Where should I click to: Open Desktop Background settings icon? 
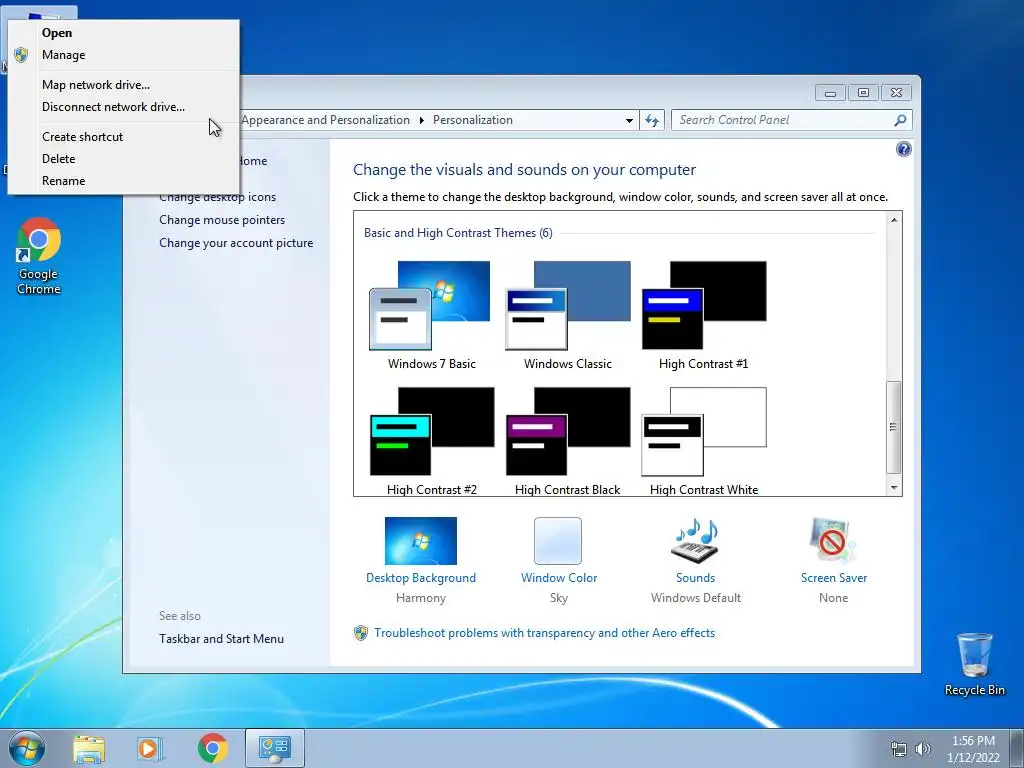pyautogui.click(x=421, y=541)
